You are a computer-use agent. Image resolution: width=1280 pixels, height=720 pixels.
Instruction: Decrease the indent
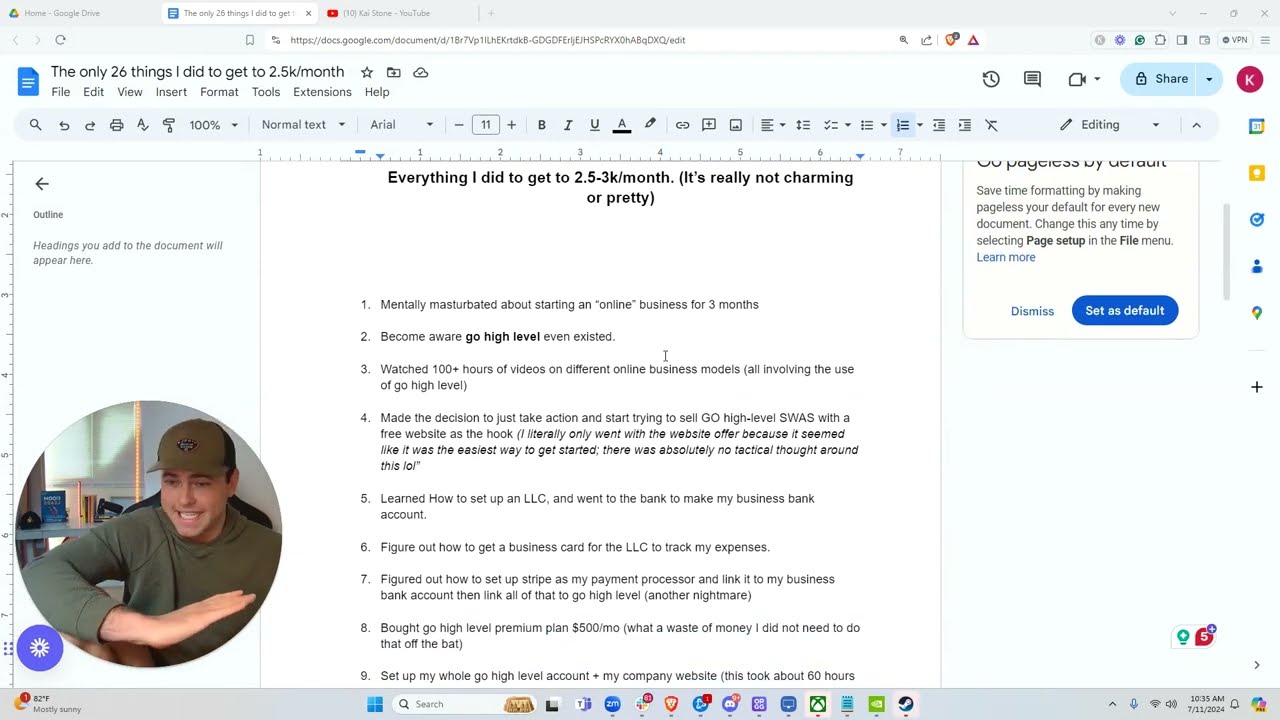(939, 125)
